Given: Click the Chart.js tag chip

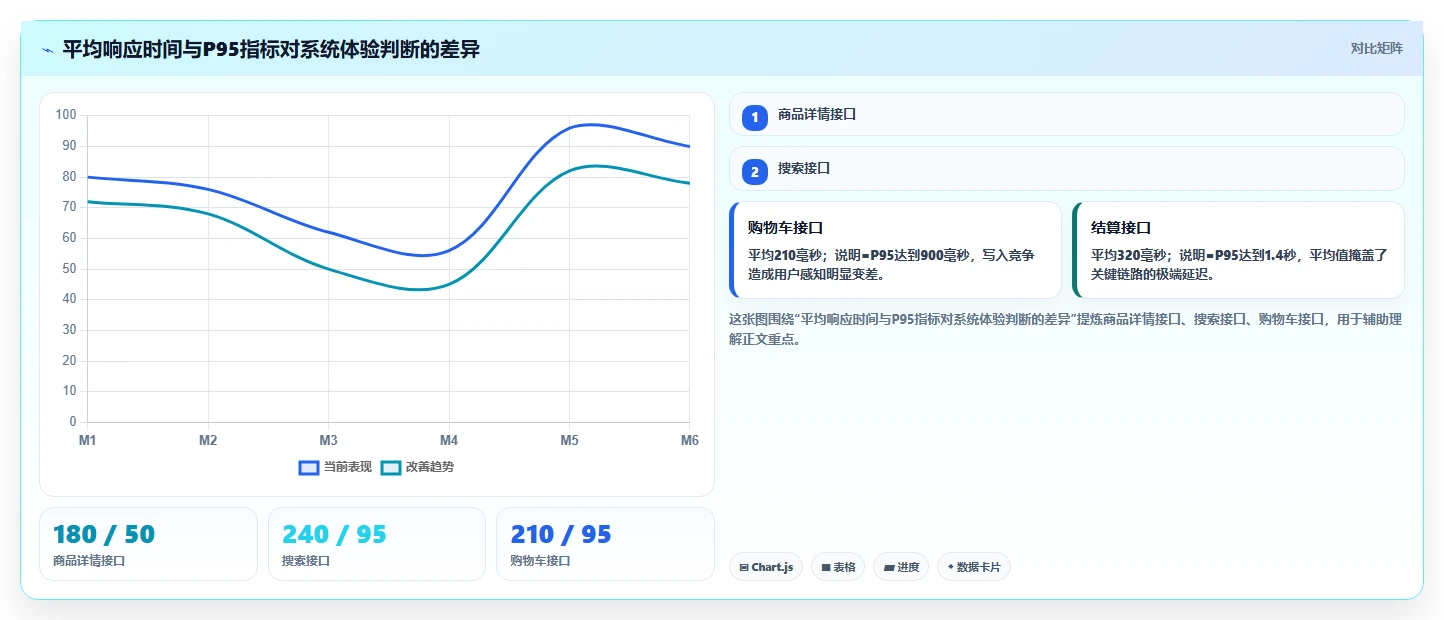Looking at the screenshot, I should [x=766, y=567].
